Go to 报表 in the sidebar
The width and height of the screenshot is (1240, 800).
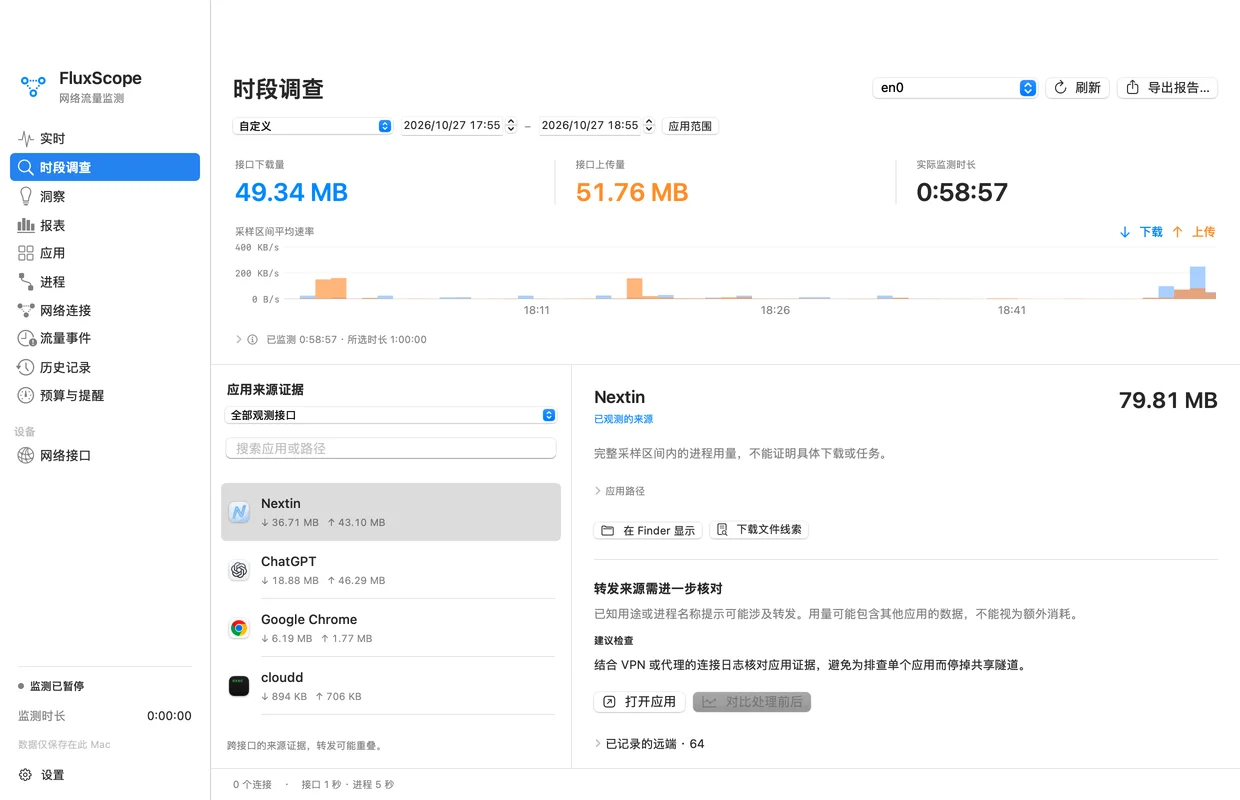tap(105, 225)
